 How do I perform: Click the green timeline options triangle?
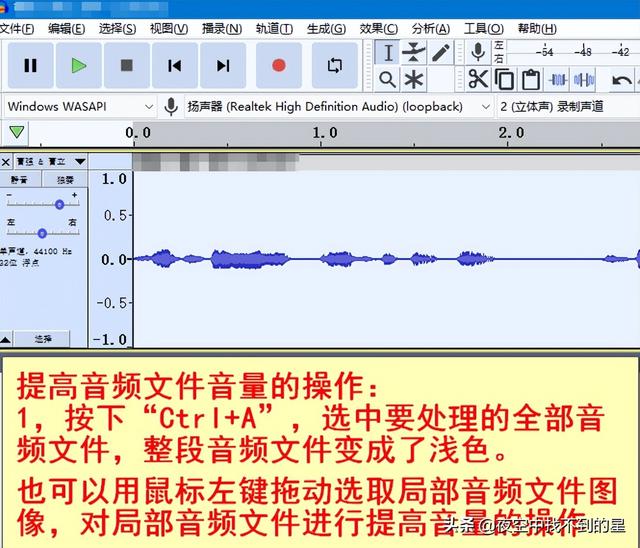17,132
